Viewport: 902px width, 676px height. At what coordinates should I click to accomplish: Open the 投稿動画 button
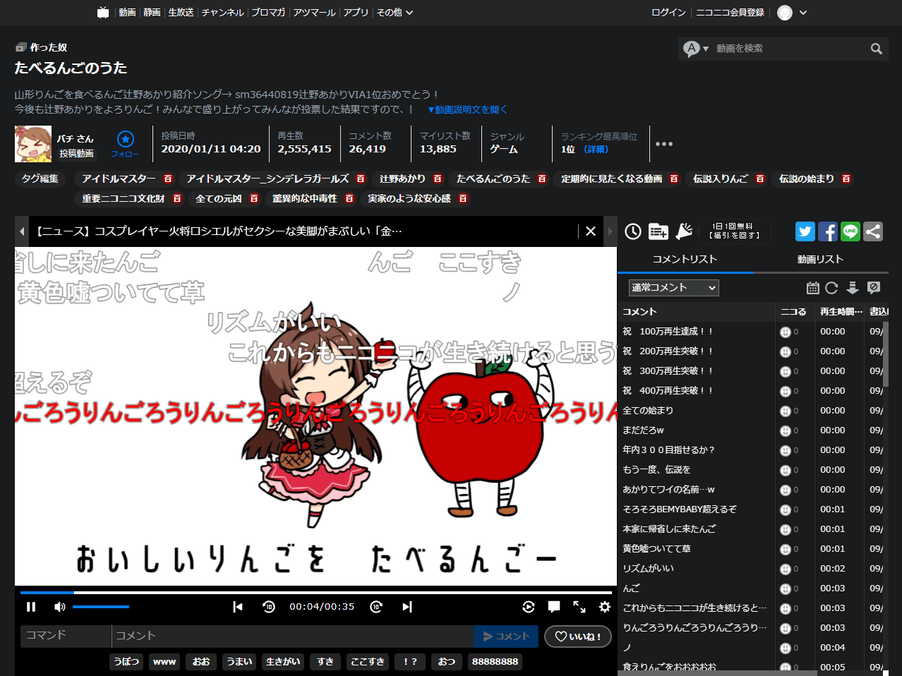tap(77, 154)
